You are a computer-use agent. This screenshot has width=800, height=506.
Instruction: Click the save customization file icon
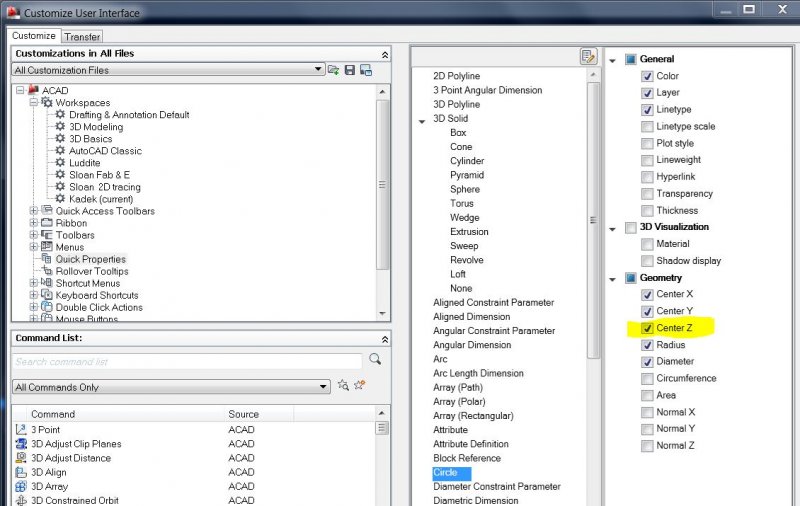point(349,70)
